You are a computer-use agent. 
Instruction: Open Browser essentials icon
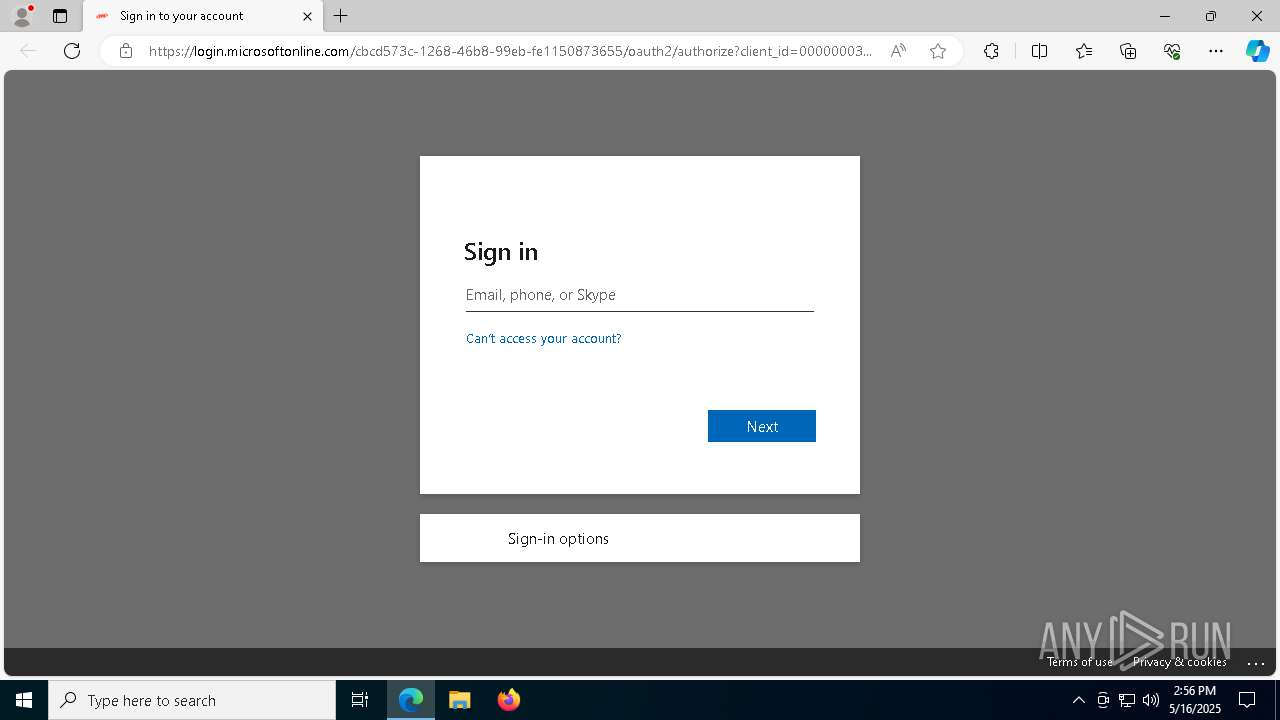point(1172,51)
